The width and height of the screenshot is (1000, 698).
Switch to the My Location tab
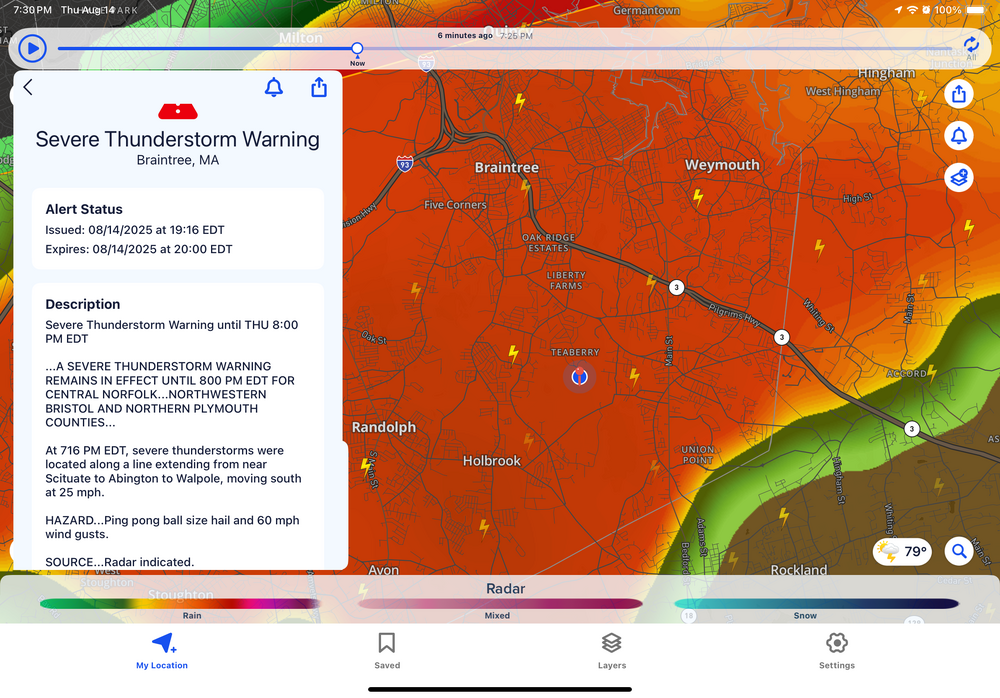162,651
